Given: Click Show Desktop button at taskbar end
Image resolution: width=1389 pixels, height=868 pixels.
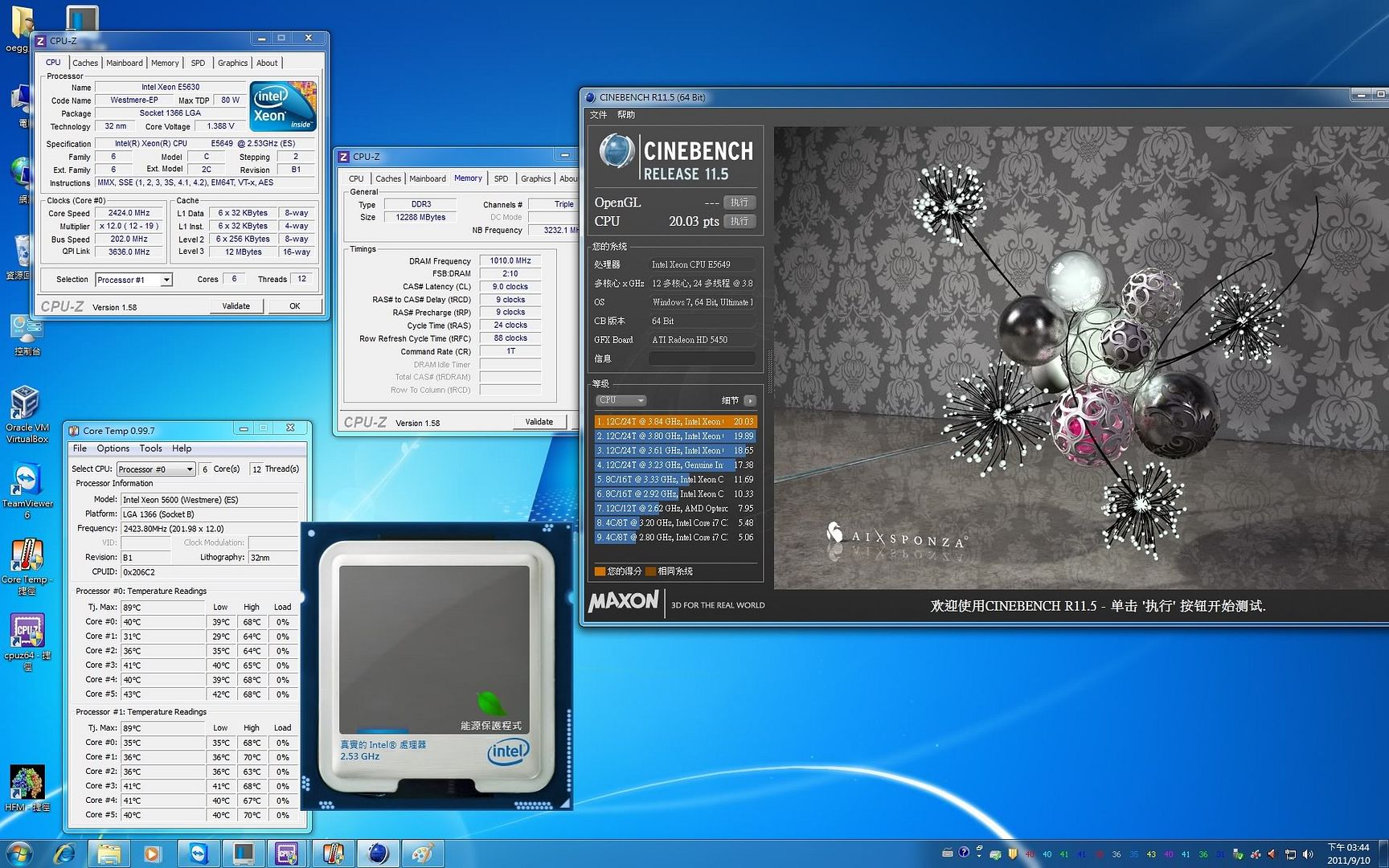Looking at the screenshot, I should [x=1383, y=854].
